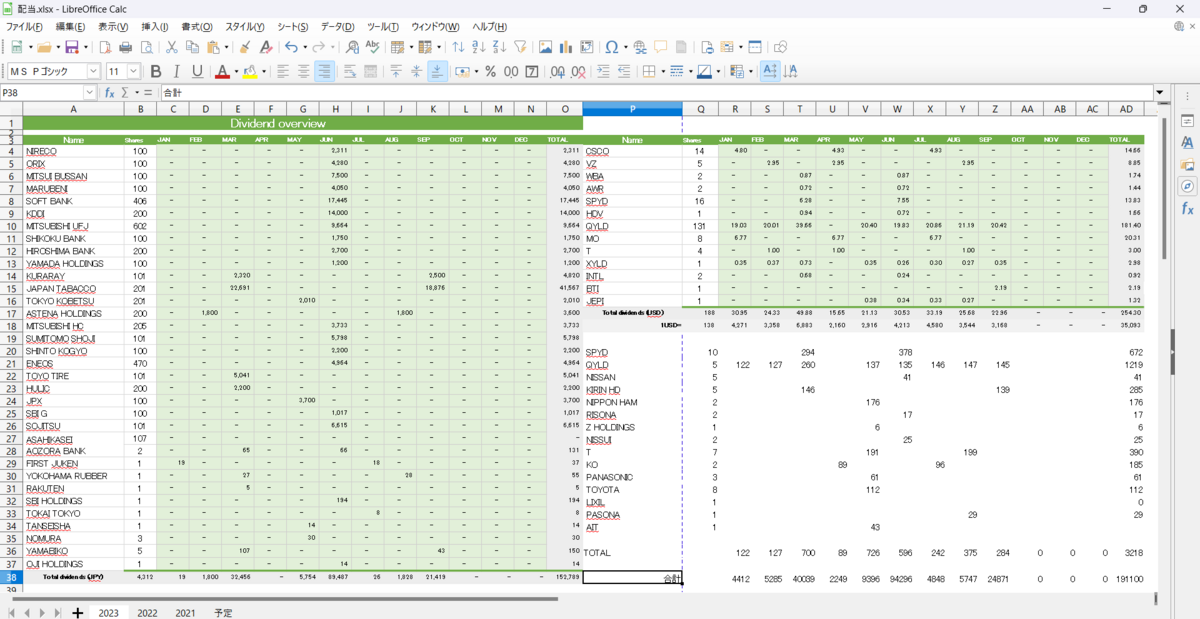Expand the Background Color dropdown arrow
1200x619 pixels.
point(263,71)
